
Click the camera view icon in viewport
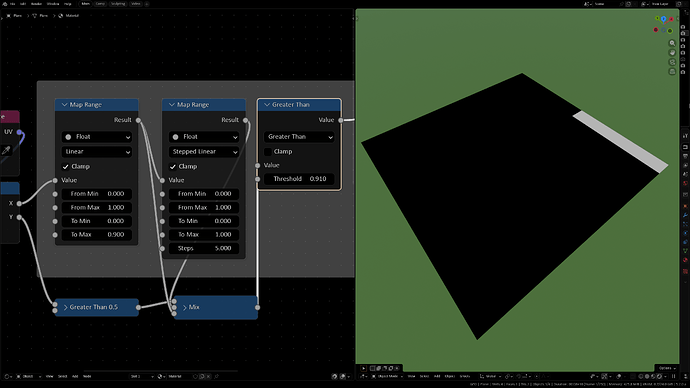pyautogui.click(x=672, y=62)
